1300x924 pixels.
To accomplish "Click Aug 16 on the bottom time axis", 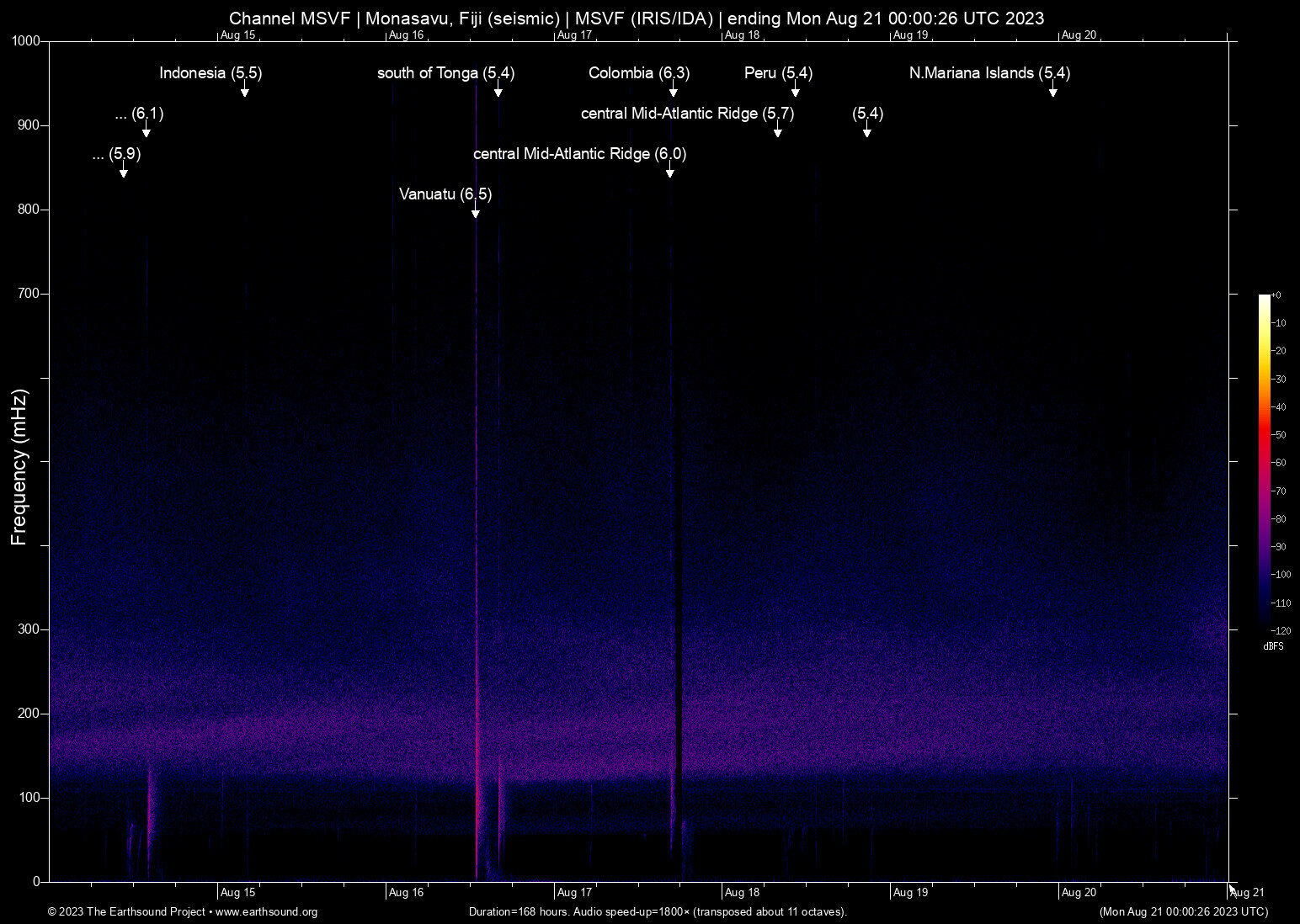I will [406, 893].
